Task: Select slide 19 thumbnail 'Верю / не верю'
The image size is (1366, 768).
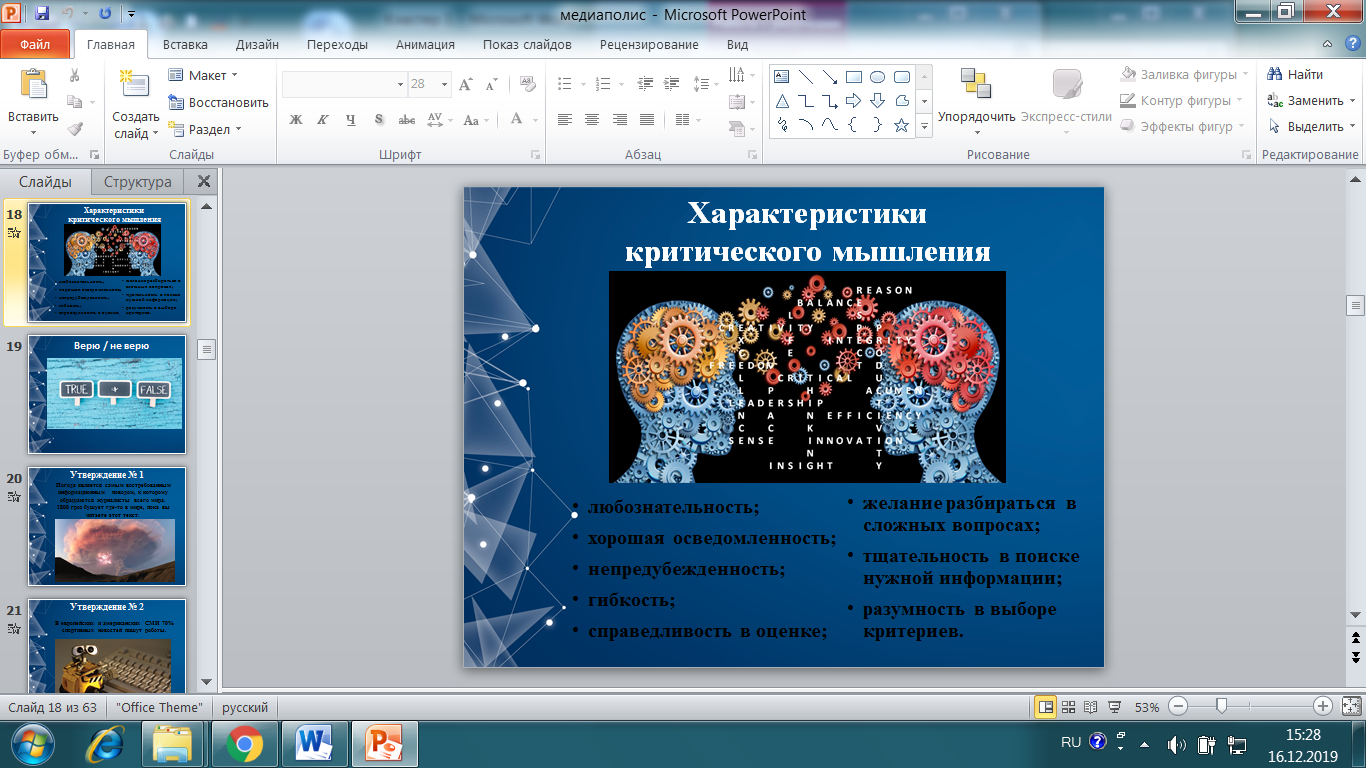Action: point(105,394)
